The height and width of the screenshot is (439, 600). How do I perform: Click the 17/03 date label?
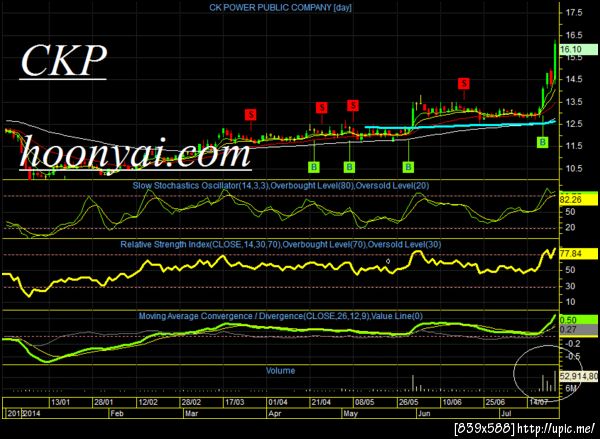point(234,402)
